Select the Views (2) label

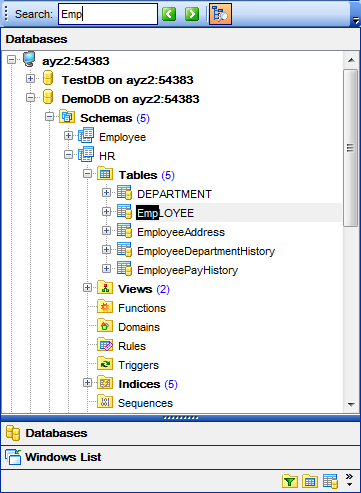144,289
